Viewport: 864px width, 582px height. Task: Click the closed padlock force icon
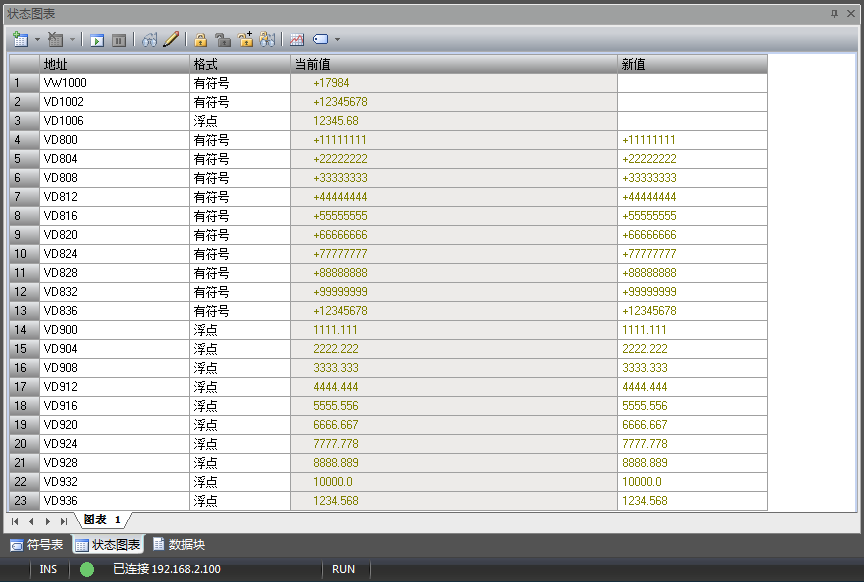[201, 40]
